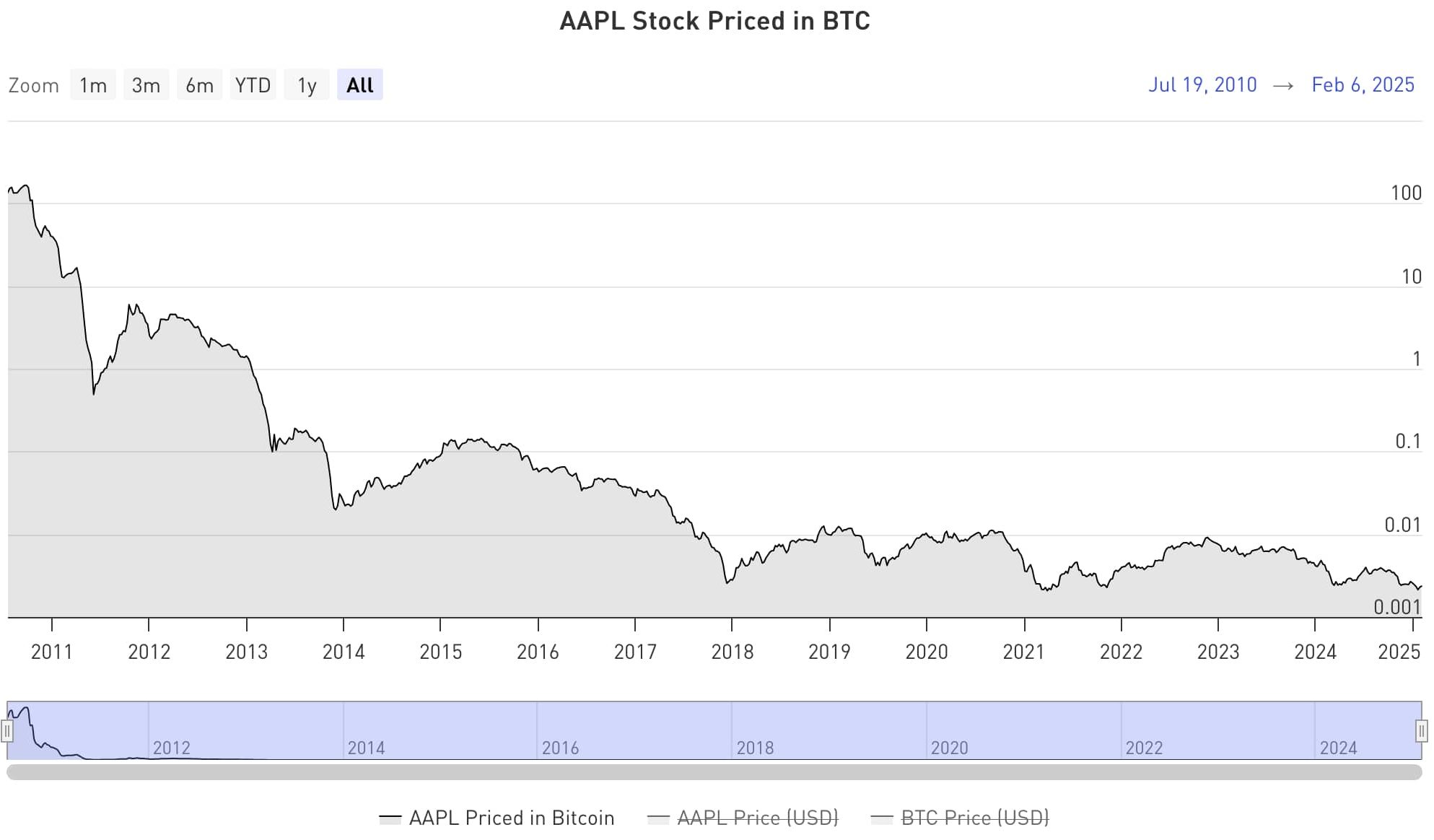
Task: Select the 1m zoom range
Action: (92, 84)
